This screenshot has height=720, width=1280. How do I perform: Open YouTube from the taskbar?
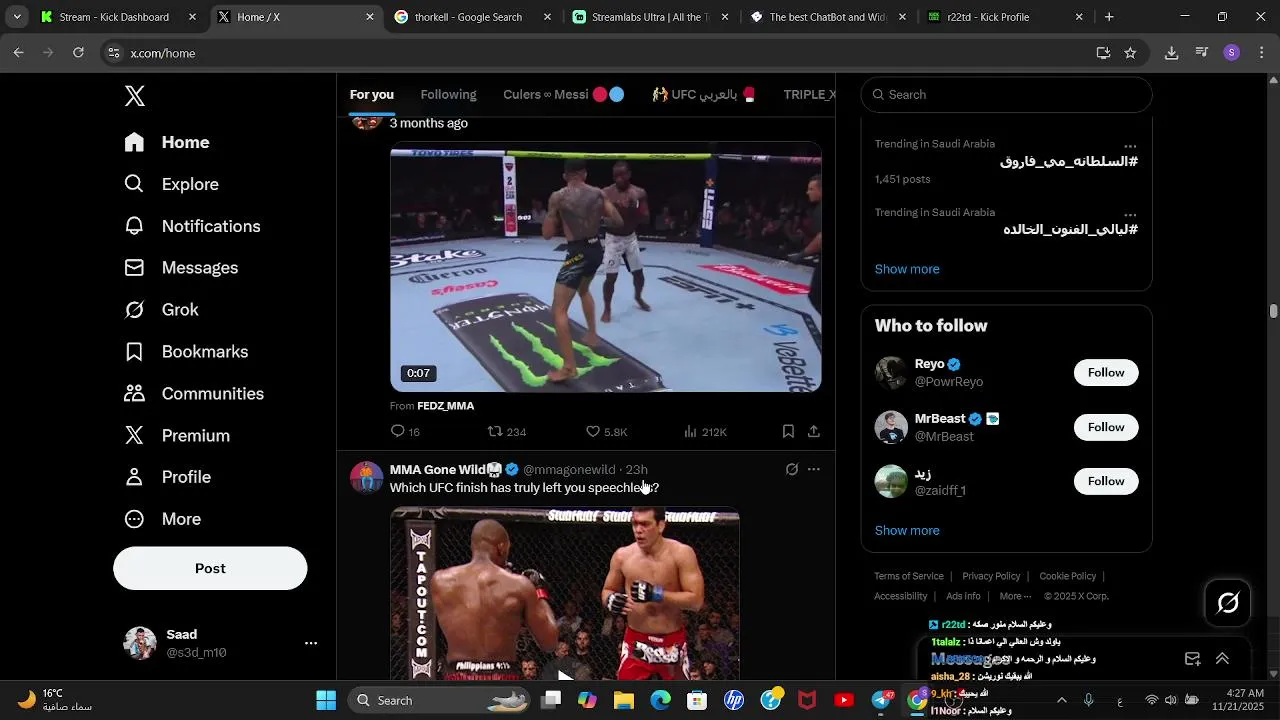[844, 700]
